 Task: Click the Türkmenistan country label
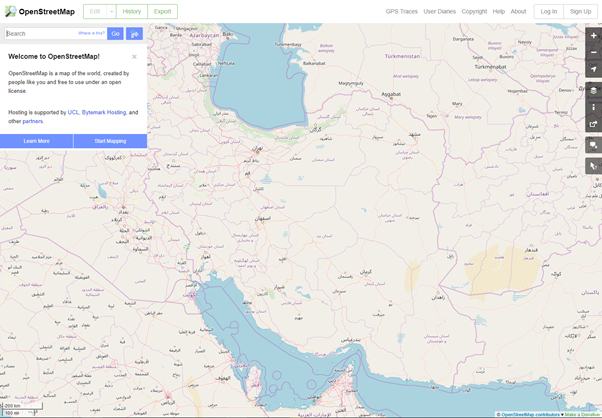402,56
